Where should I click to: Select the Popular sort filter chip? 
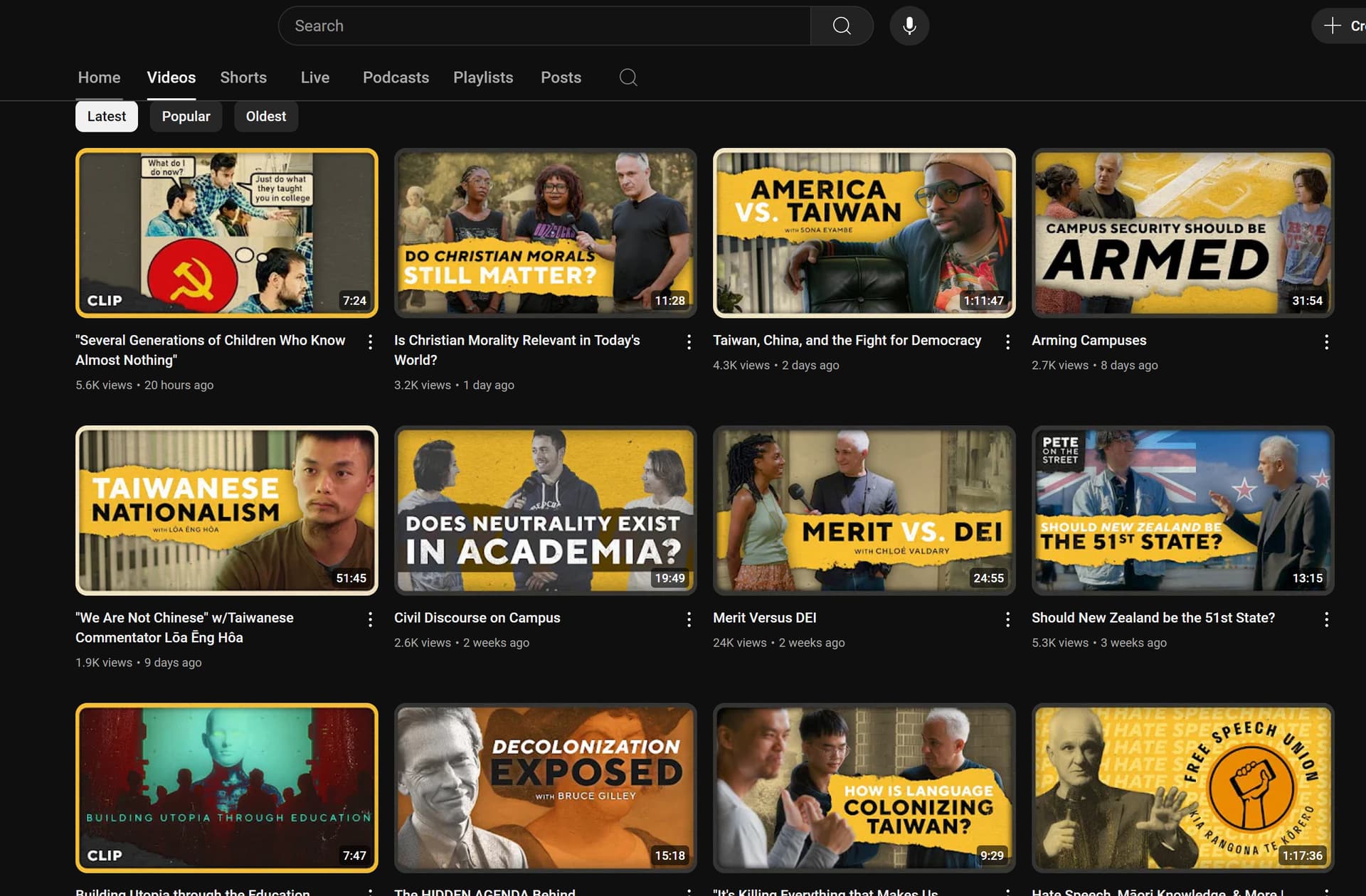point(186,117)
